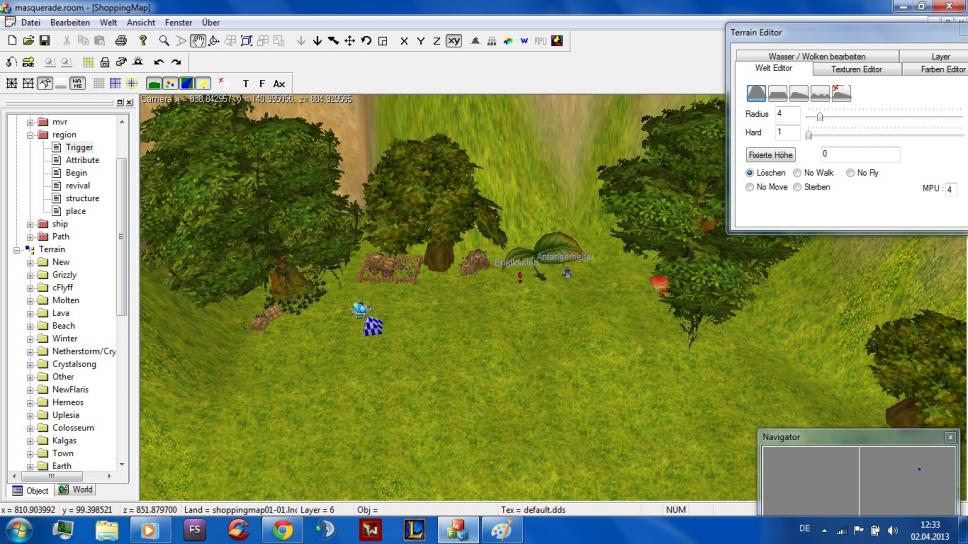Click the Save file toolbar icon

click(45, 41)
